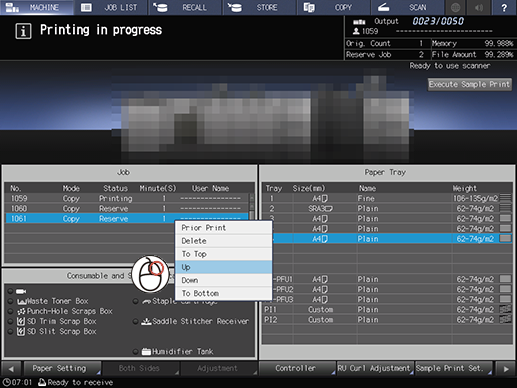This screenshot has height=388, width=517.
Task: Click the information icon beside Printing in progress
Action: point(23,31)
